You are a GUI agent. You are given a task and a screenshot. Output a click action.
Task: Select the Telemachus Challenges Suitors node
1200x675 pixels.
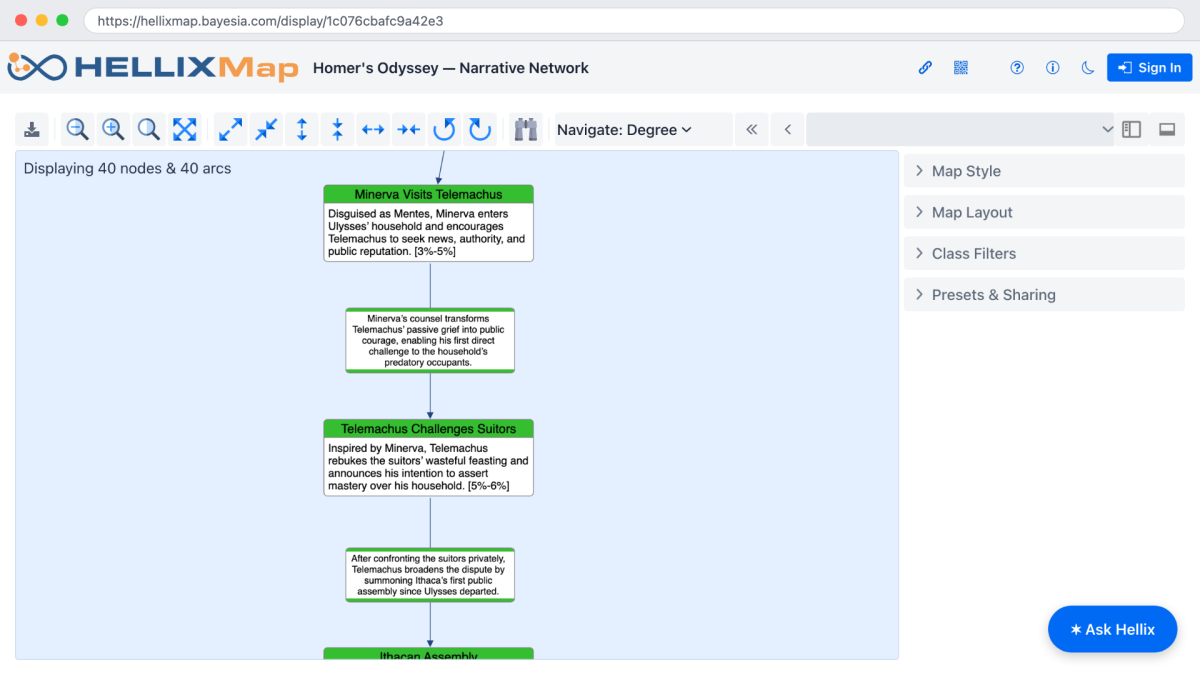428,457
